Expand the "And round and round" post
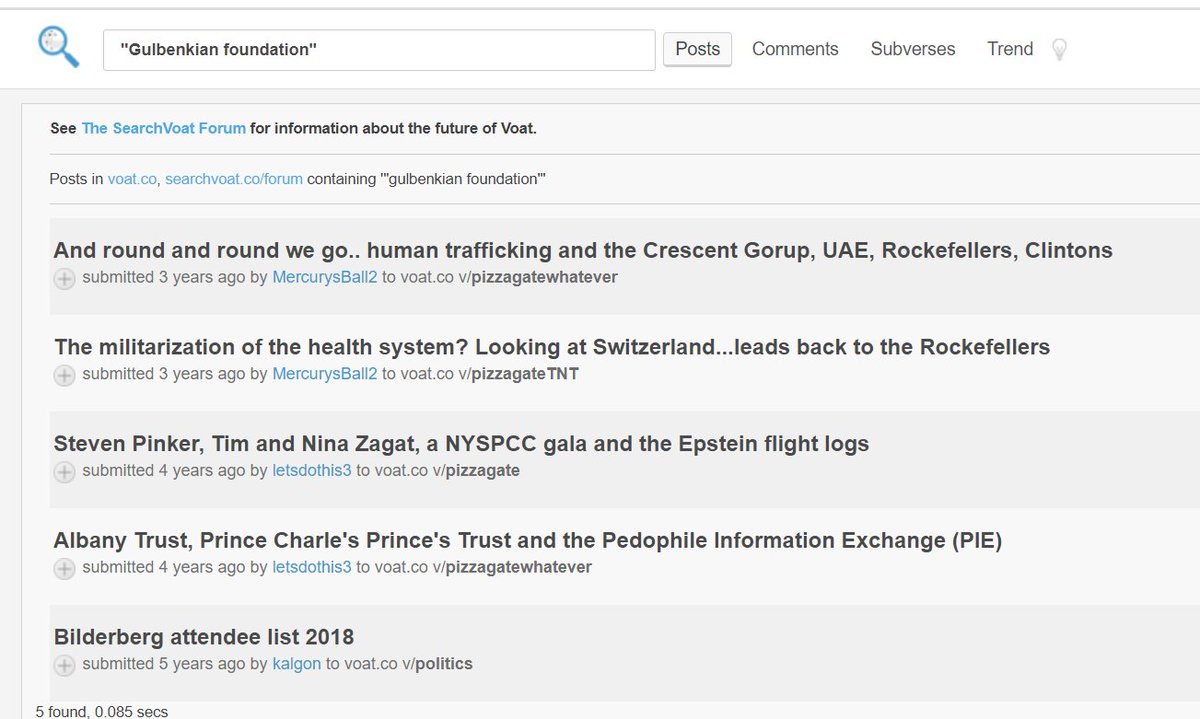 64,279
